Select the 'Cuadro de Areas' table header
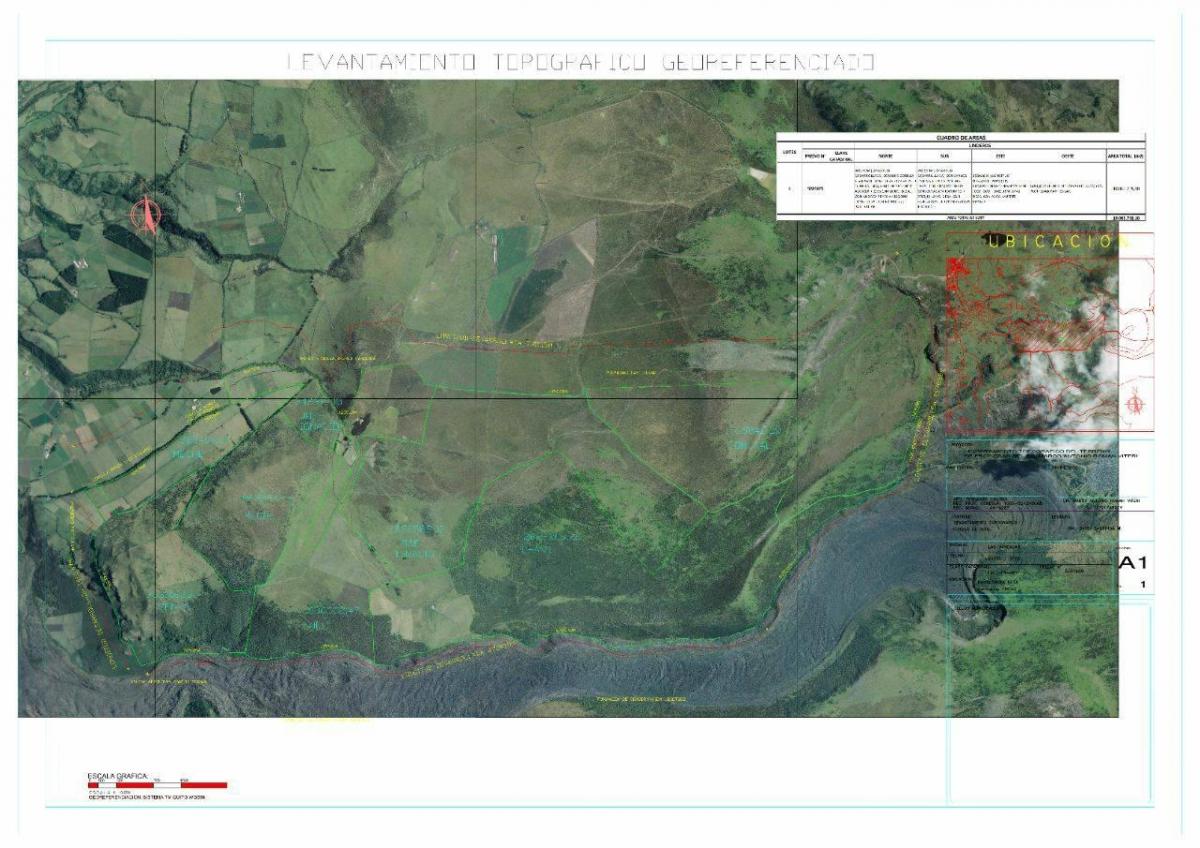 [x=959, y=137]
